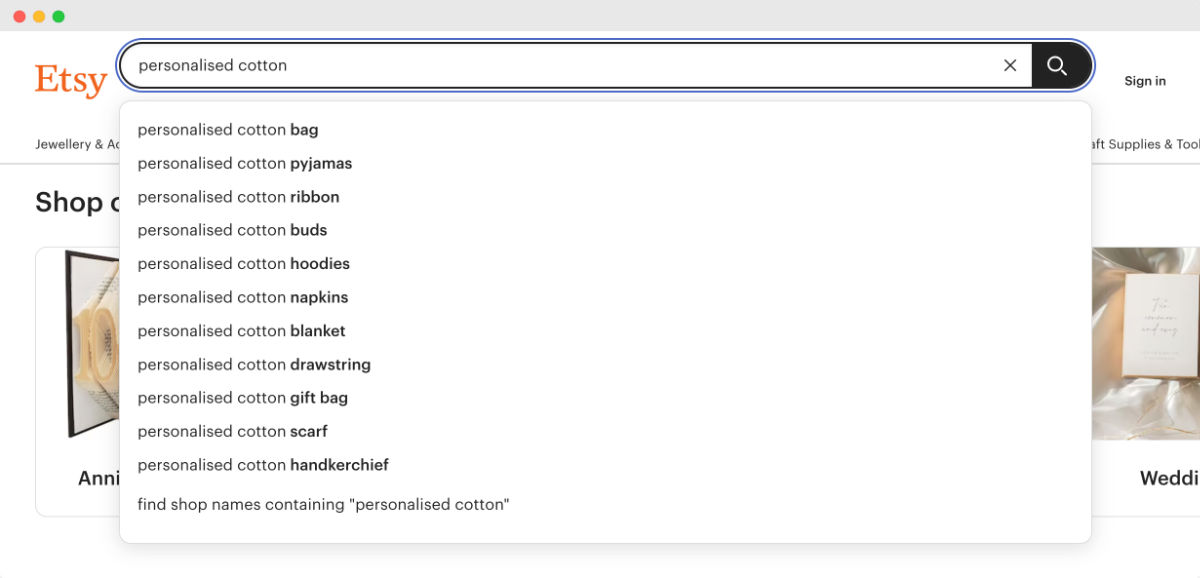Viewport: 1200px width, 578px height.
Task: Choose "personalised cotton drawstring" suggestion
Action: point(254,365)
